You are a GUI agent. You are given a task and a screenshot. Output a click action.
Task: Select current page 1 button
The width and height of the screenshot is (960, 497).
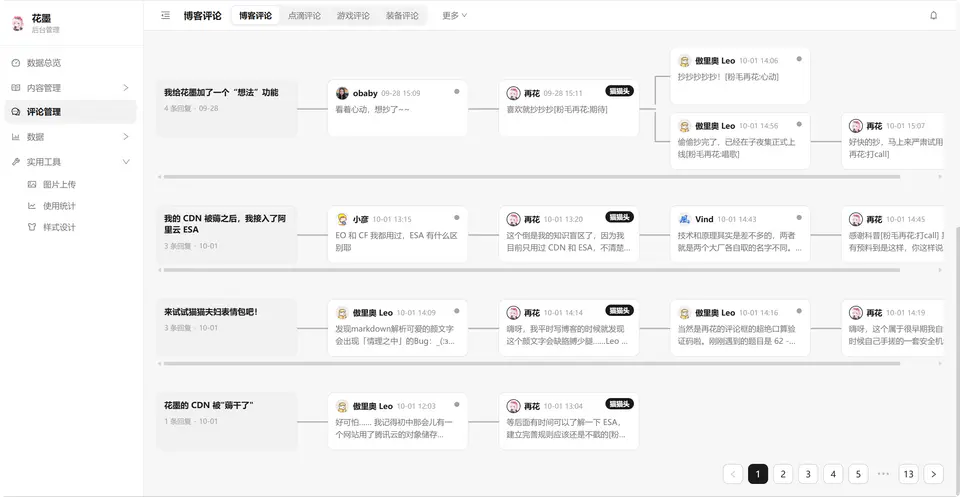(x=757, y=474)
